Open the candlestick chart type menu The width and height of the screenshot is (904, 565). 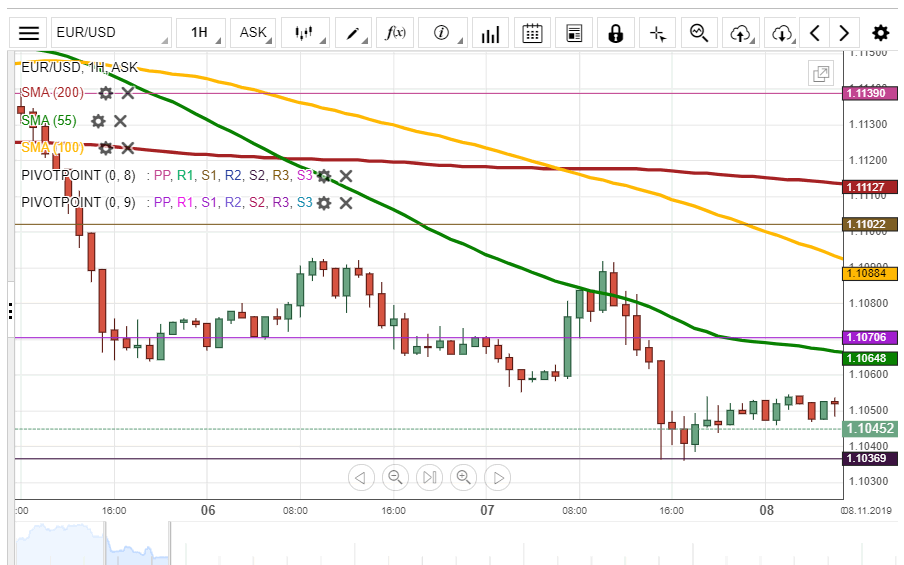(x=305, y=32)
